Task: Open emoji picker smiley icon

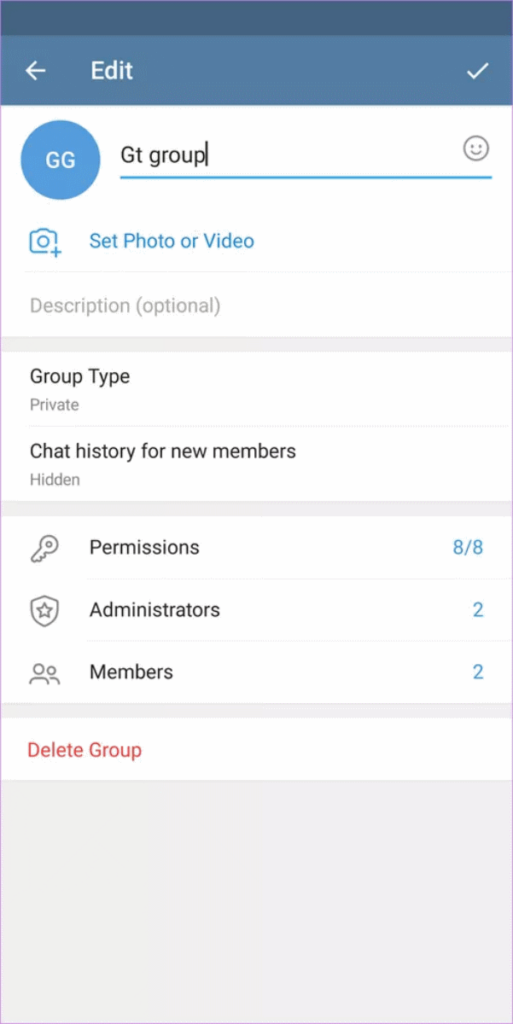Action: (476, 149)
